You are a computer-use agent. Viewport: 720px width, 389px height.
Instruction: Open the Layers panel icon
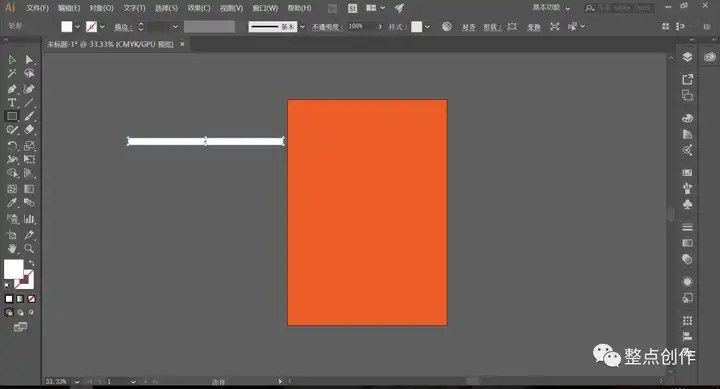(687, 57)
